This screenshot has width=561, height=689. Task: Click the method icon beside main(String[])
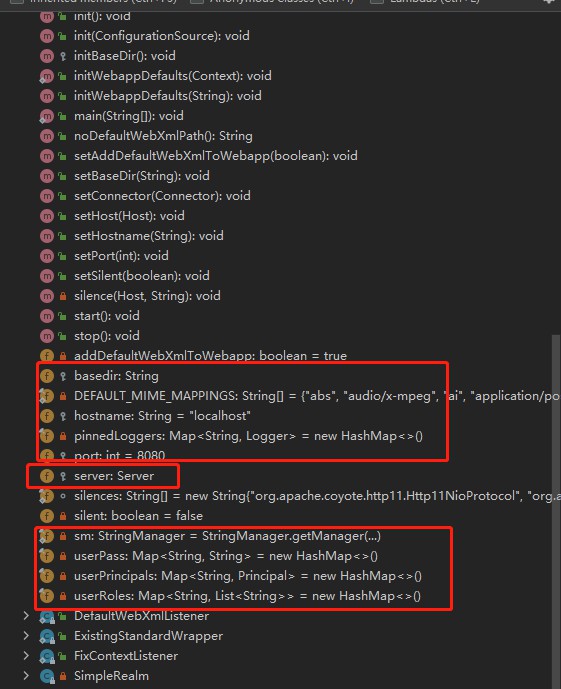(47, 116)
